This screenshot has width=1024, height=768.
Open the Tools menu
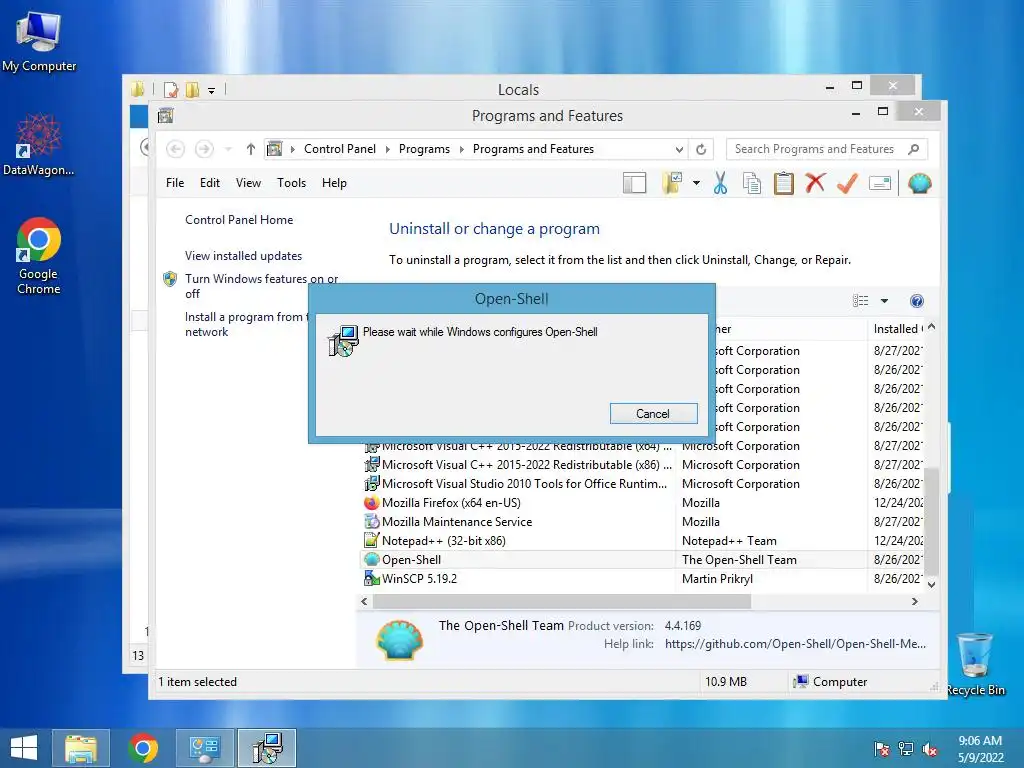pyautogui.click(x=291, y=183)
